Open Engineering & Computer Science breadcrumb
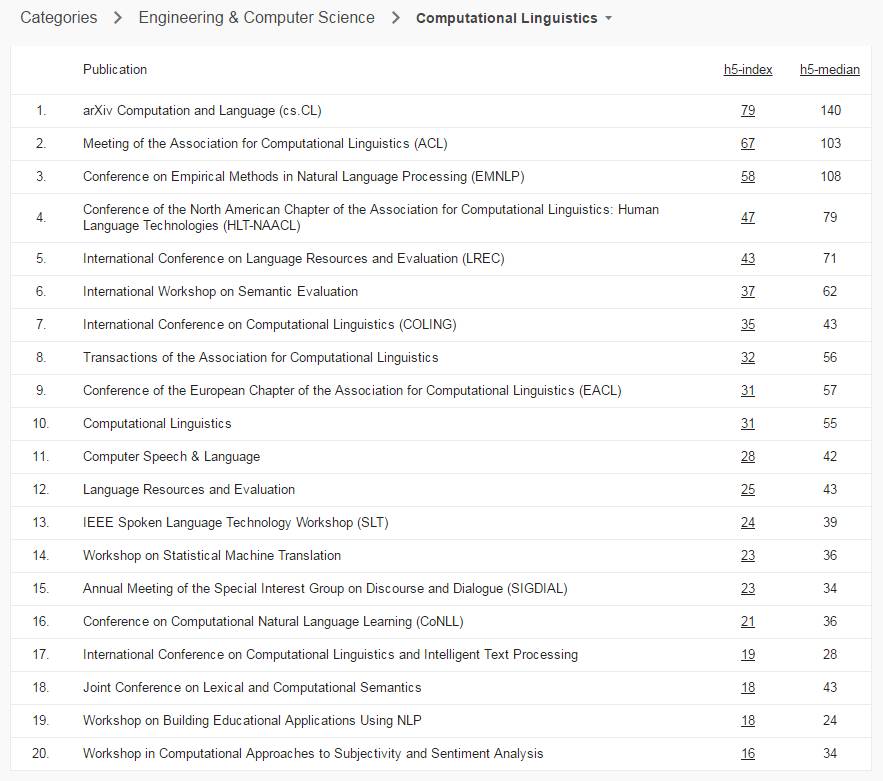Screen dimensions: 883x781 pyautogui.click(x=257, y=18)
